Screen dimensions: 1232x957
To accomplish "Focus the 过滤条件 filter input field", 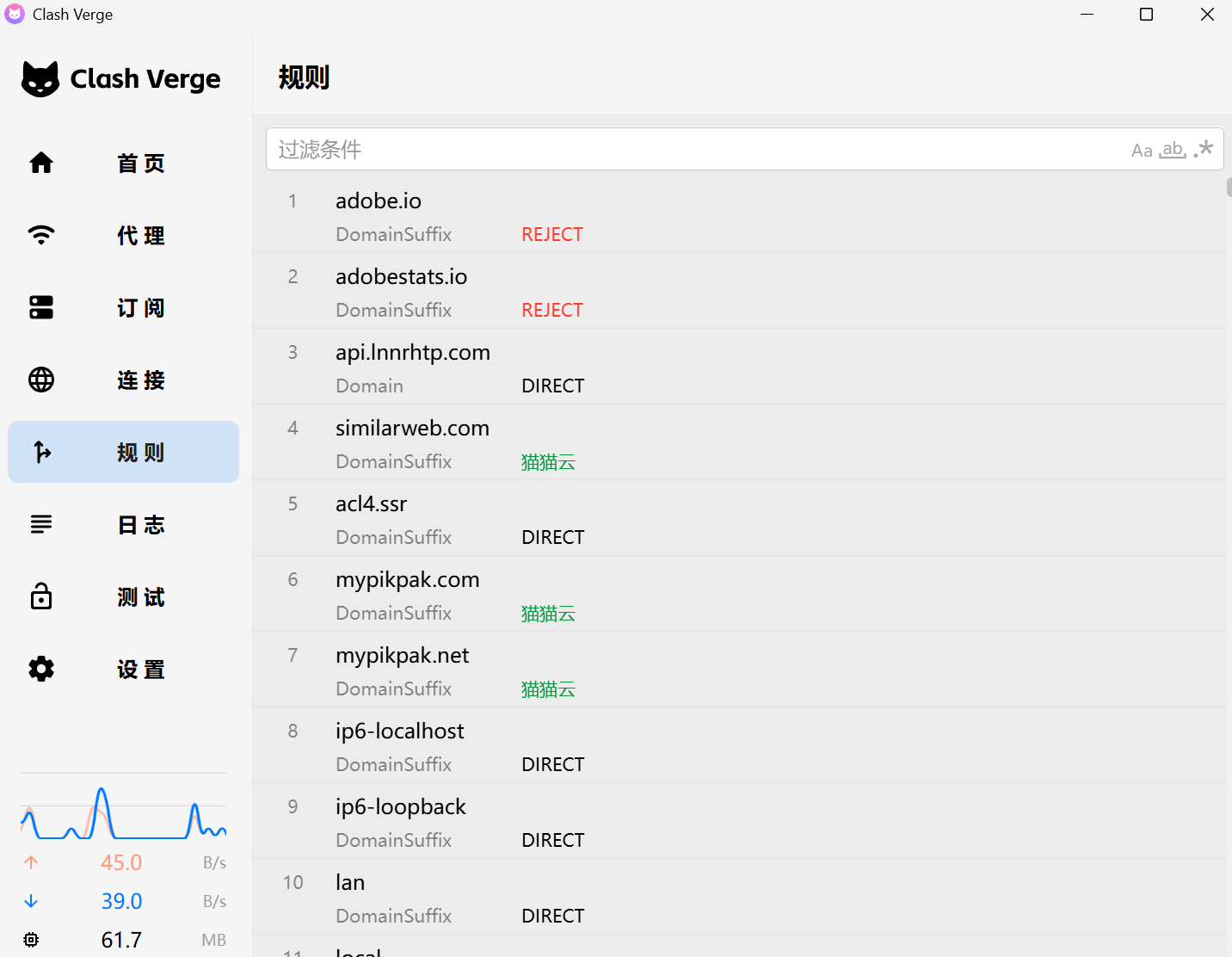I will pyautogui.click(x=688, y=150).
